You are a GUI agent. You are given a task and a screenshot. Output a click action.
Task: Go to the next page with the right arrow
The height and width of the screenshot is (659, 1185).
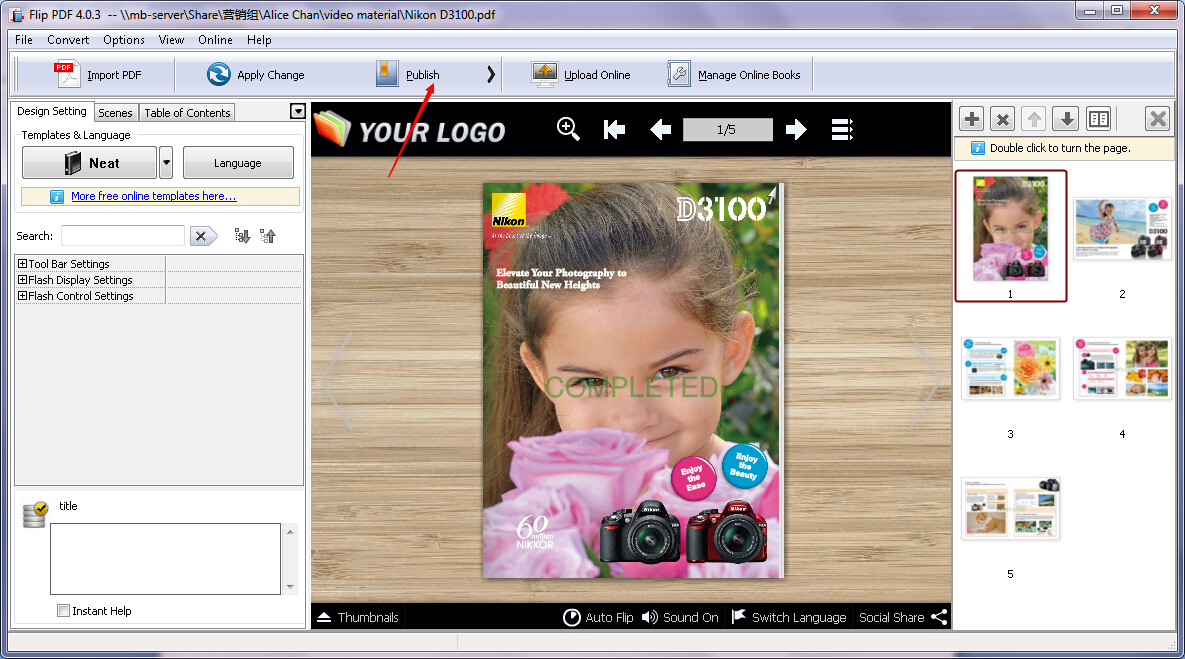point(796,130)
